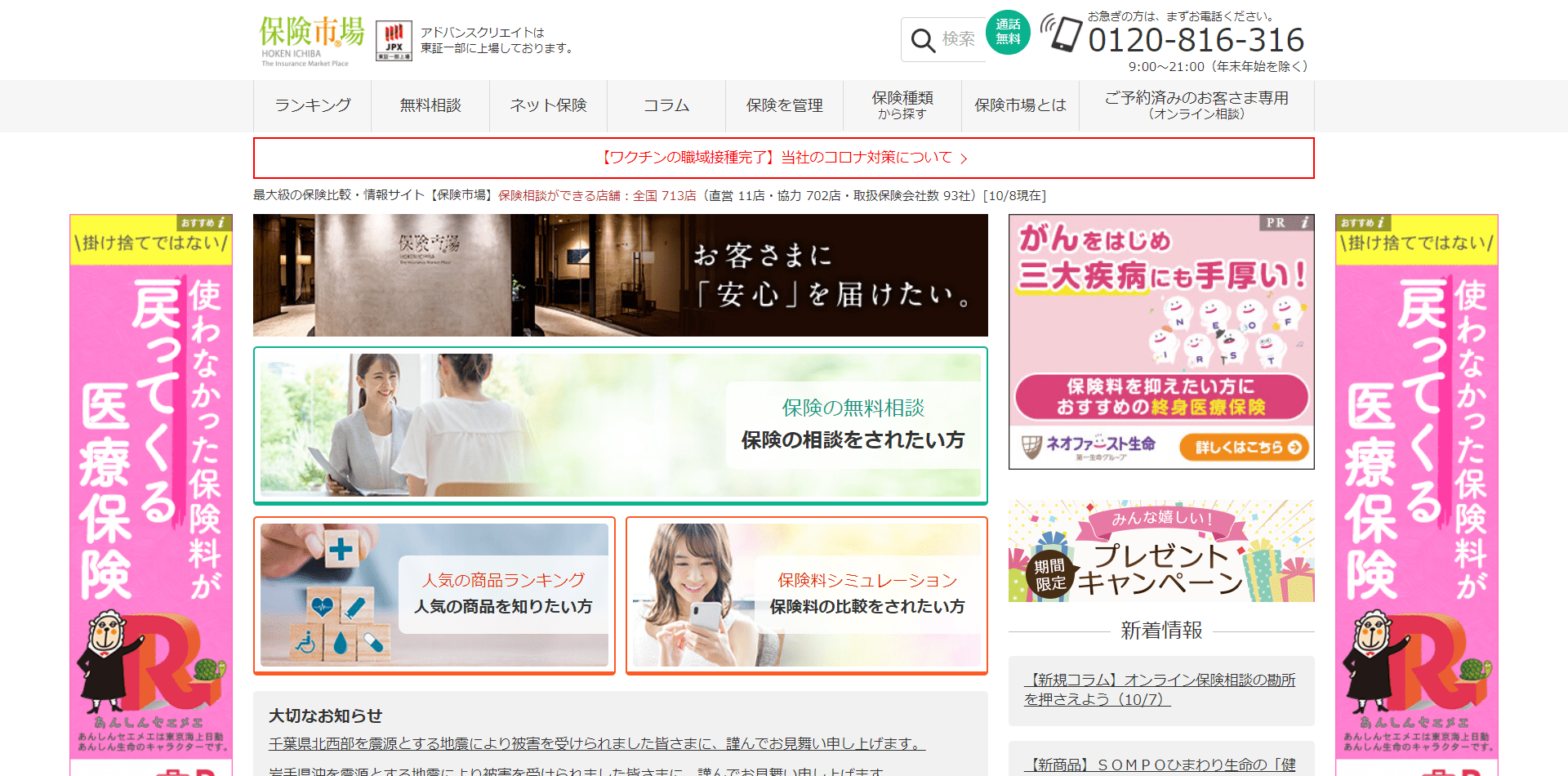The height and width of the screenshot is (776, 1568).
Task: Open the 保険を管理 menu
Action: coord(784,105)
